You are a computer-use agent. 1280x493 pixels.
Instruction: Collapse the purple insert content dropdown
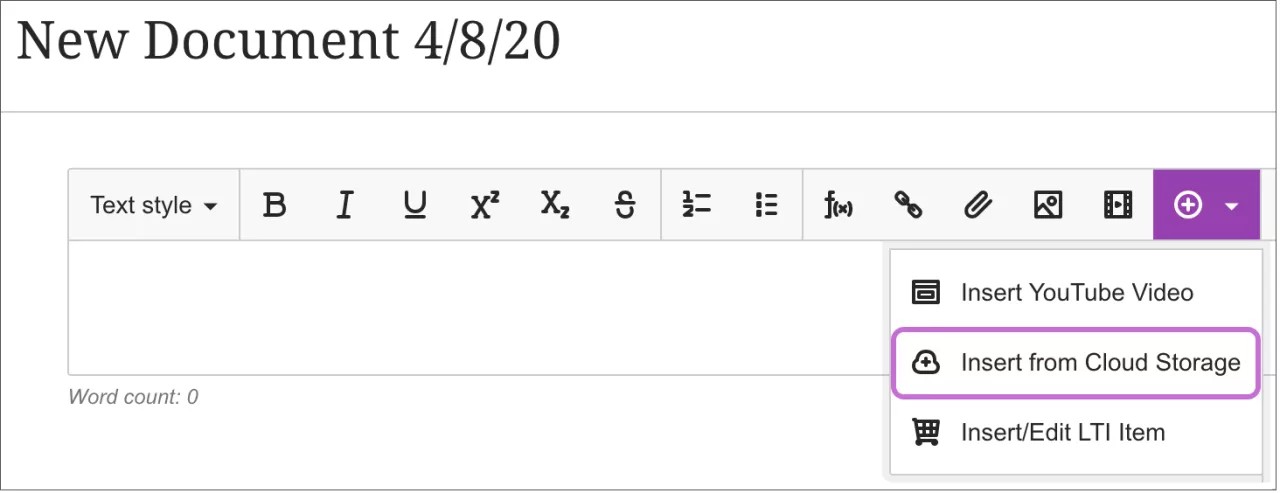[x=1206, y=205]
